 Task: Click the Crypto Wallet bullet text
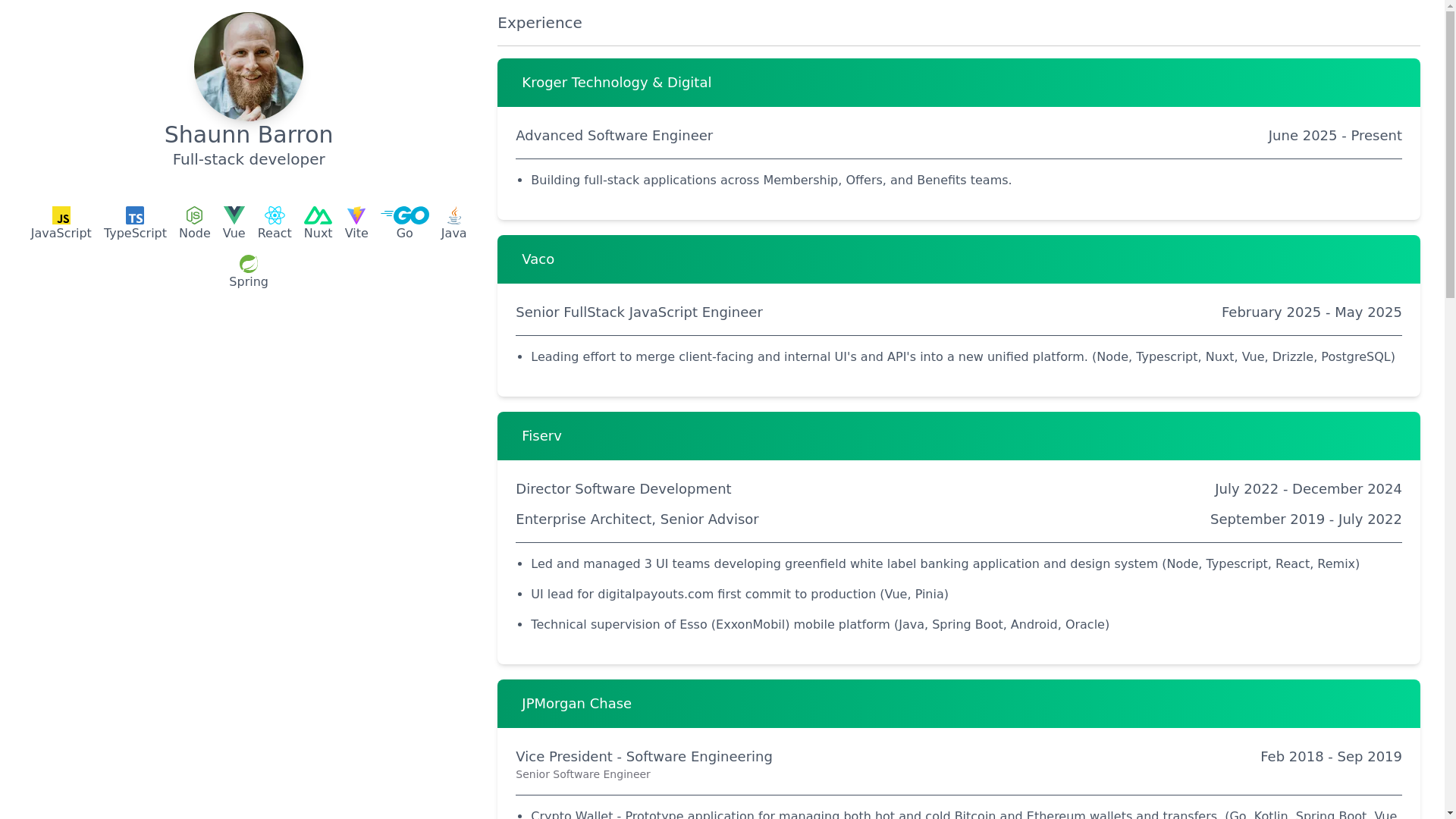pos(964,814)
